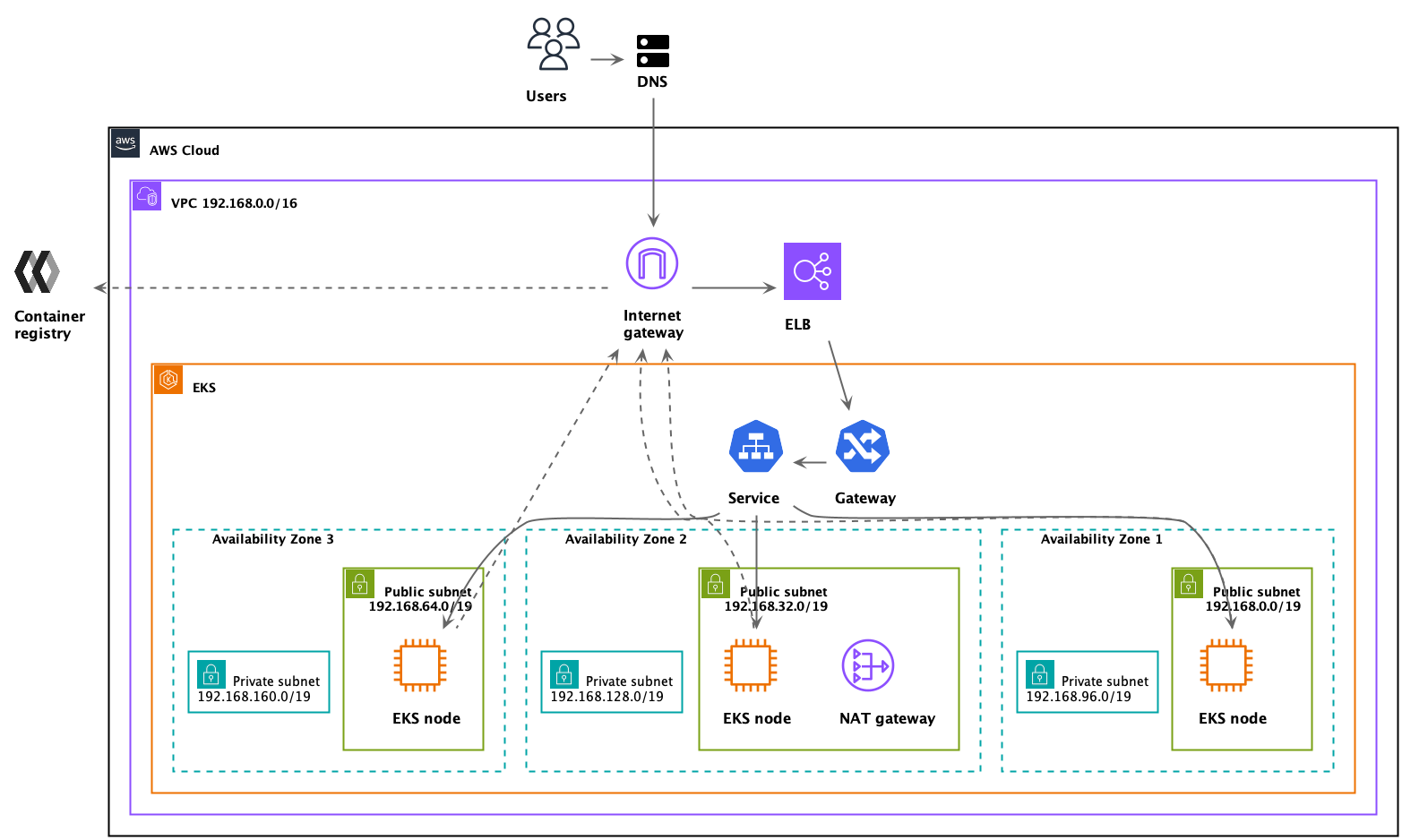The image size is (1402, 840).
Task: Select the '192.168.160.0/19' CIDR text
Action: click(254, 697)
